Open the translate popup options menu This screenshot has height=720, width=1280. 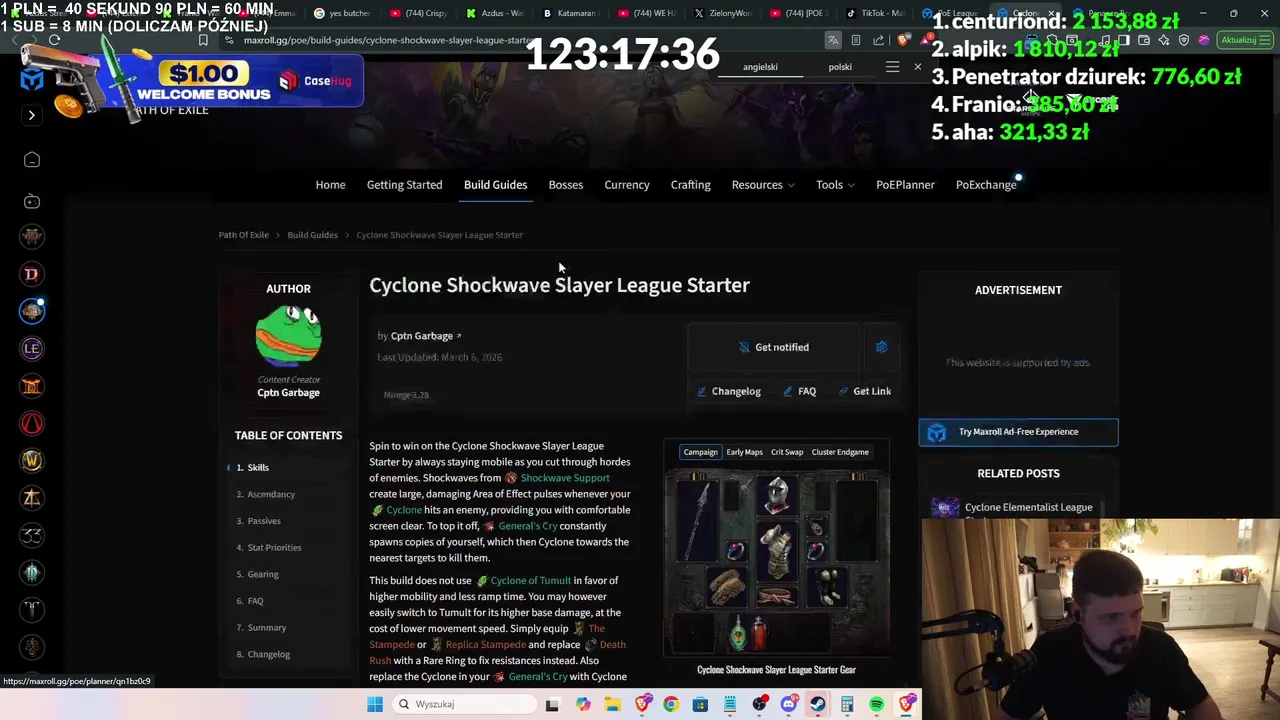click(892, 67)
